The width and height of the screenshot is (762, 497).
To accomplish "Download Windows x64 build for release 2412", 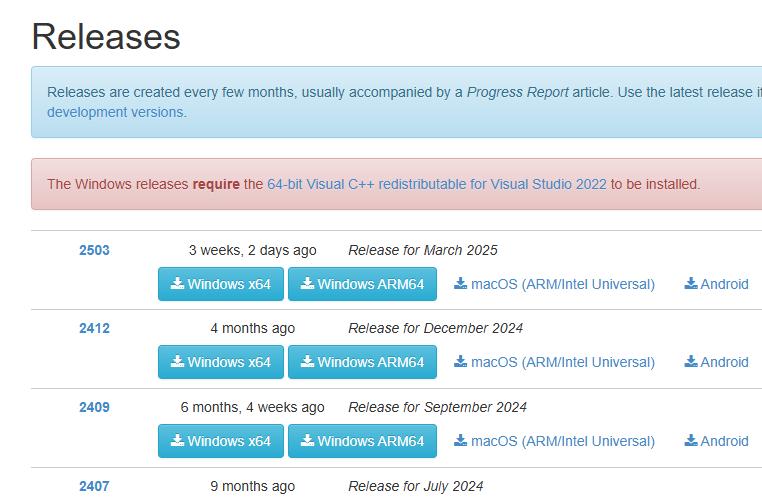I will pos(221,362).
